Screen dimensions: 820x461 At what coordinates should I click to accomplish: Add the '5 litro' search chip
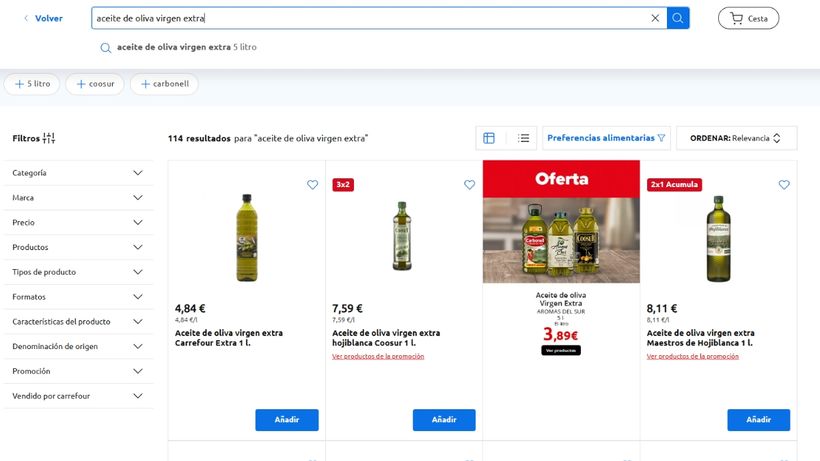[x=32, y=84]
